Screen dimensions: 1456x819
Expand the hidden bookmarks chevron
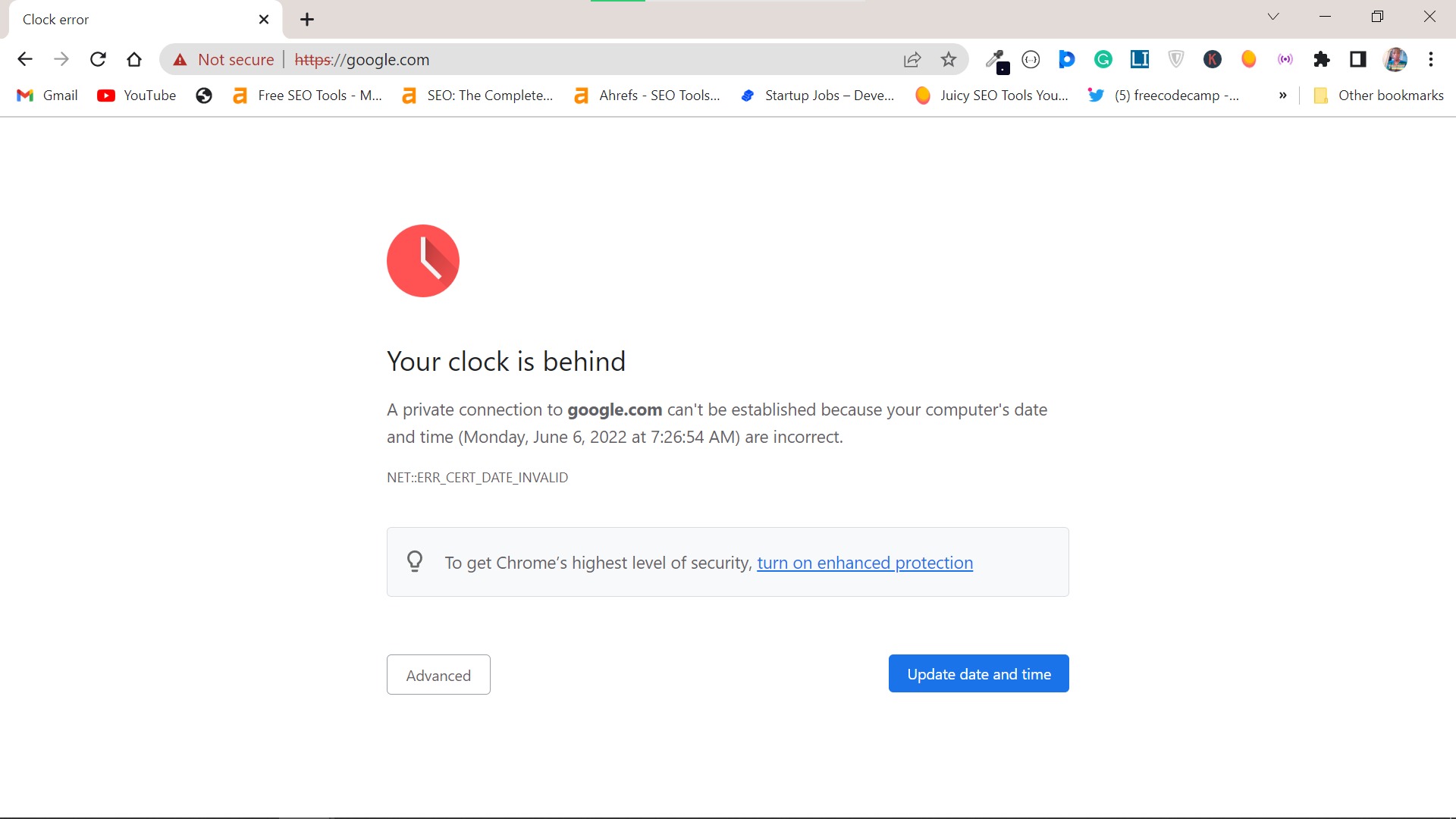(x=1282, y=96)
